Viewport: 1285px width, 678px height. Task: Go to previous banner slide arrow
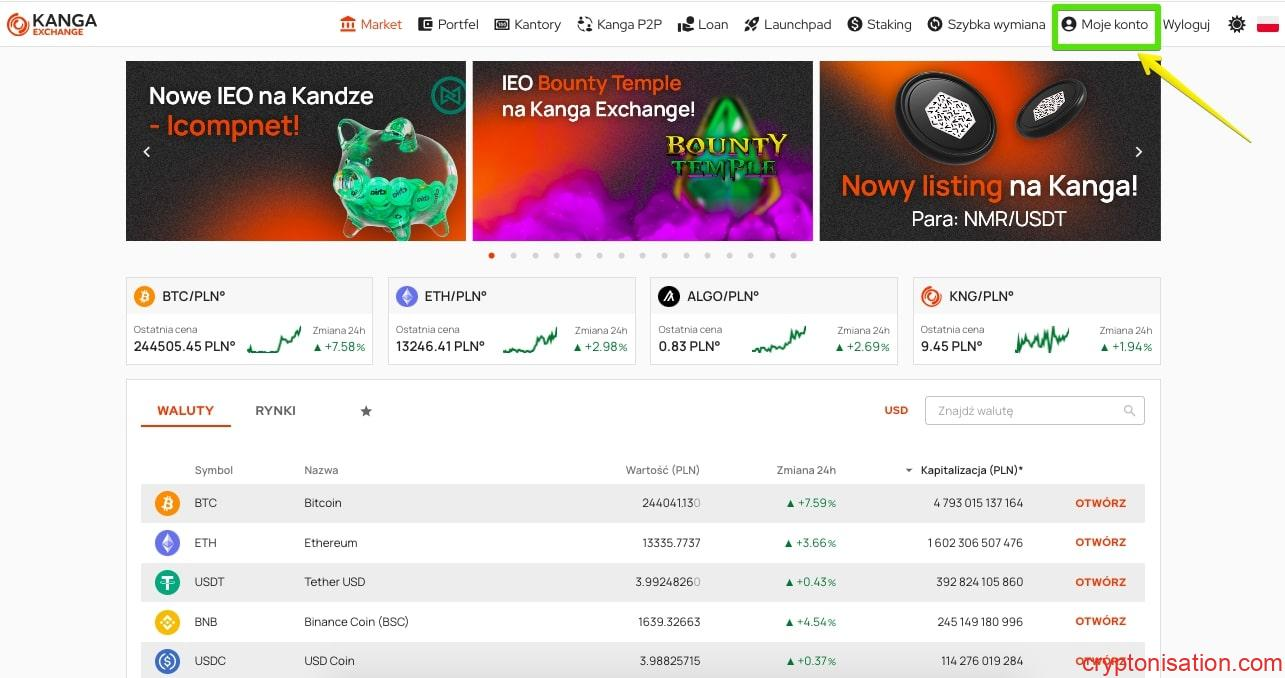(x=147, y=152)
